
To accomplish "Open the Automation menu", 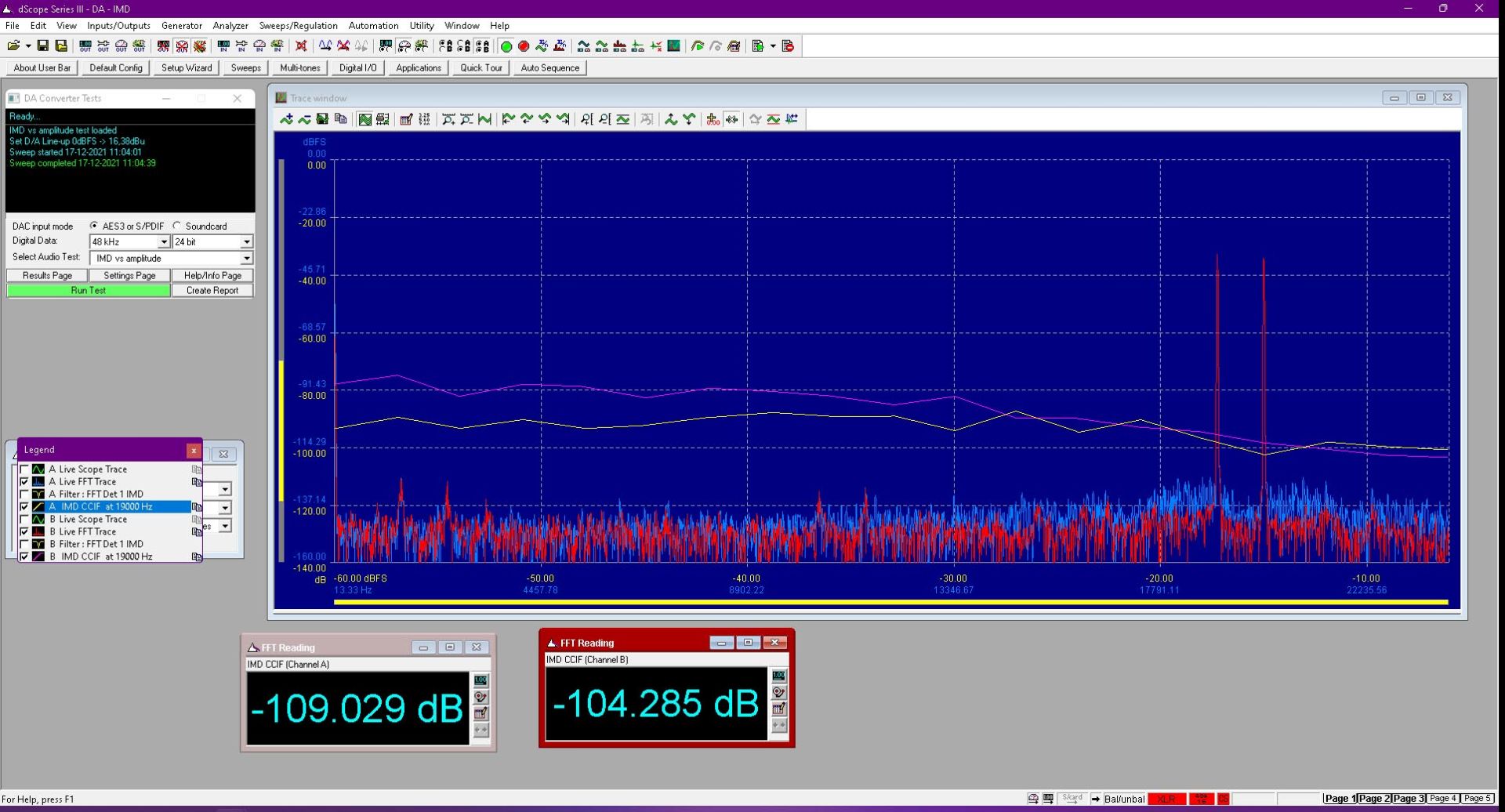I will (x=373, y=26).
